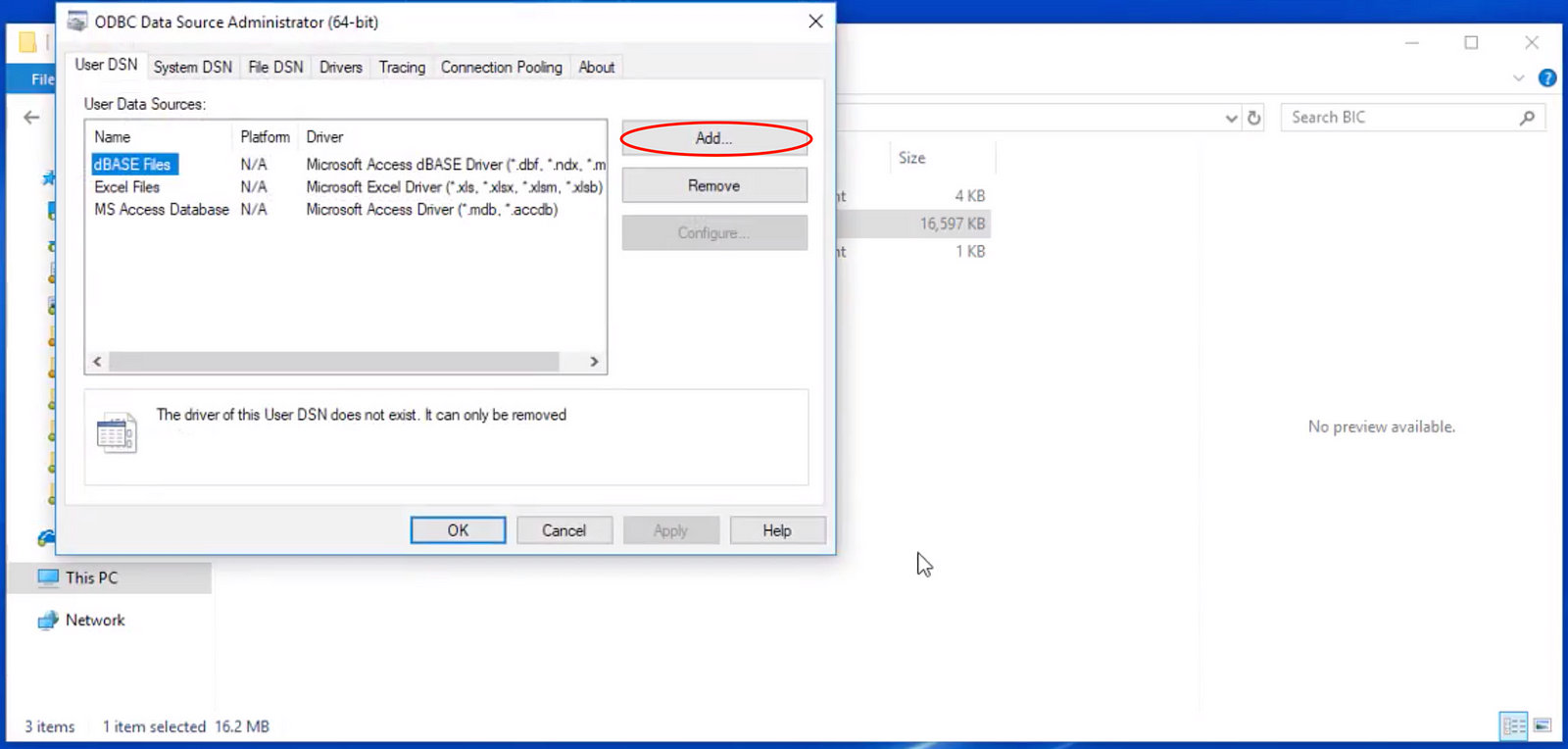
Task: Select the Excel Files data source
Action: point(126,187)
